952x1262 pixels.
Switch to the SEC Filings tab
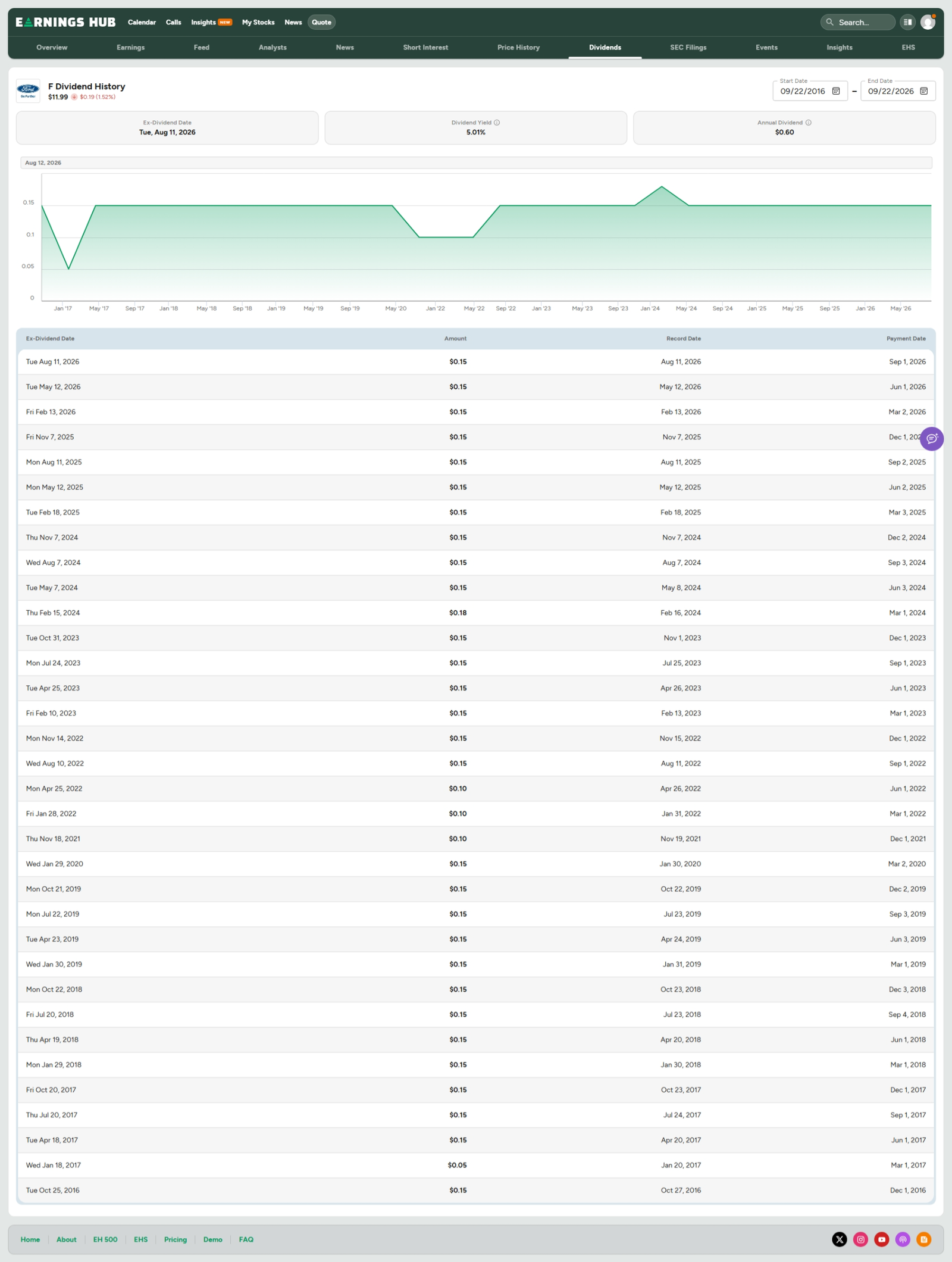point(688,48)
